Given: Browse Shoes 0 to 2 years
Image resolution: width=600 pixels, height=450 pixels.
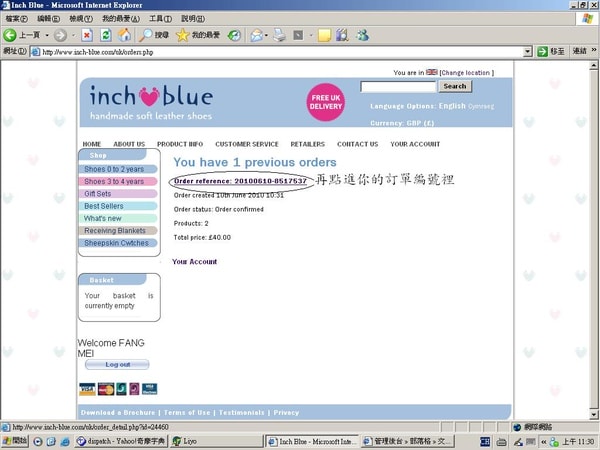Looking at the screenshot, I should click(x=118, y=169).
